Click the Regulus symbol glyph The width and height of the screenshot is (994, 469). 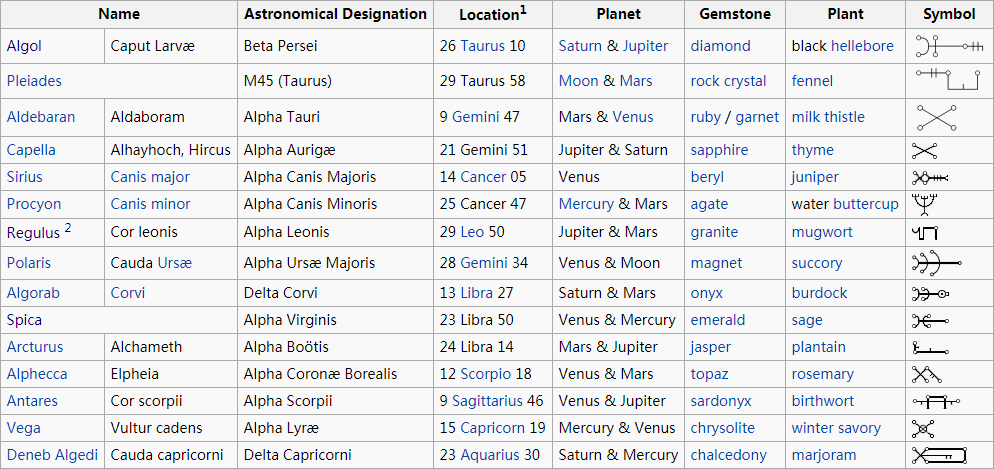[924, 233]
